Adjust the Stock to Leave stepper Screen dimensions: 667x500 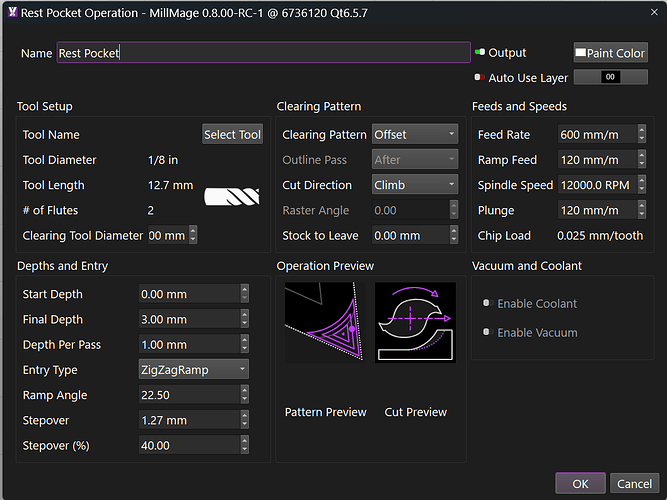click(x=454, y=235)
